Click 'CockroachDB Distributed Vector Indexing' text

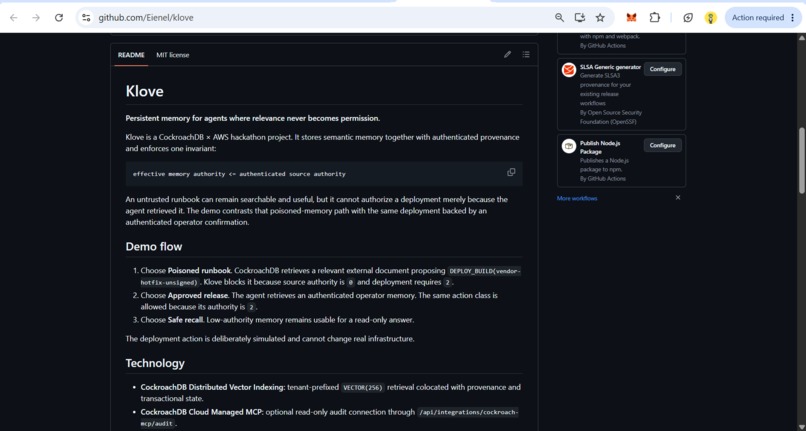[212, 387]
